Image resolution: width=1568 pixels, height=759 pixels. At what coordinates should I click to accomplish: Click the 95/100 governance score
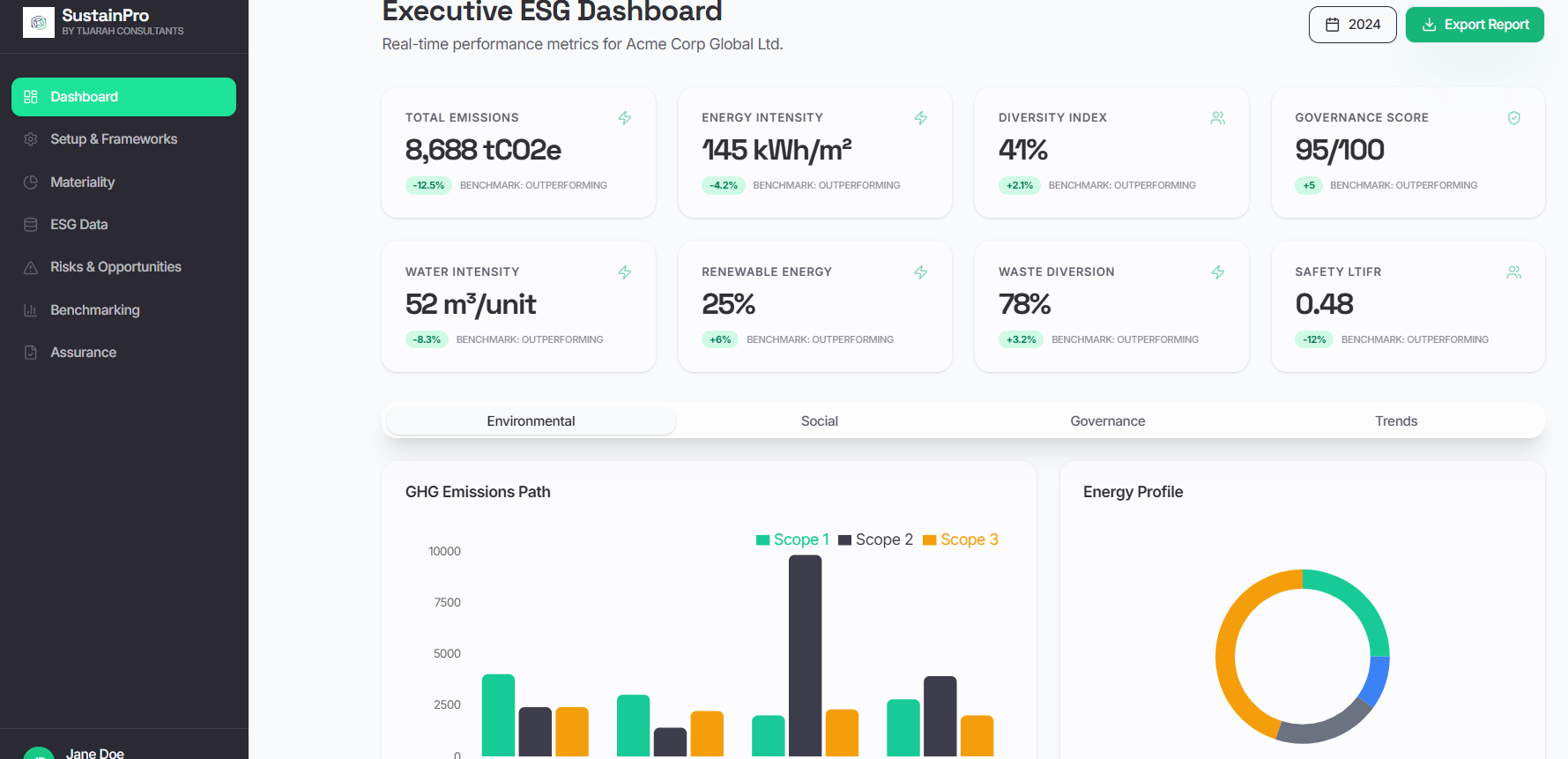point(1340,150)
